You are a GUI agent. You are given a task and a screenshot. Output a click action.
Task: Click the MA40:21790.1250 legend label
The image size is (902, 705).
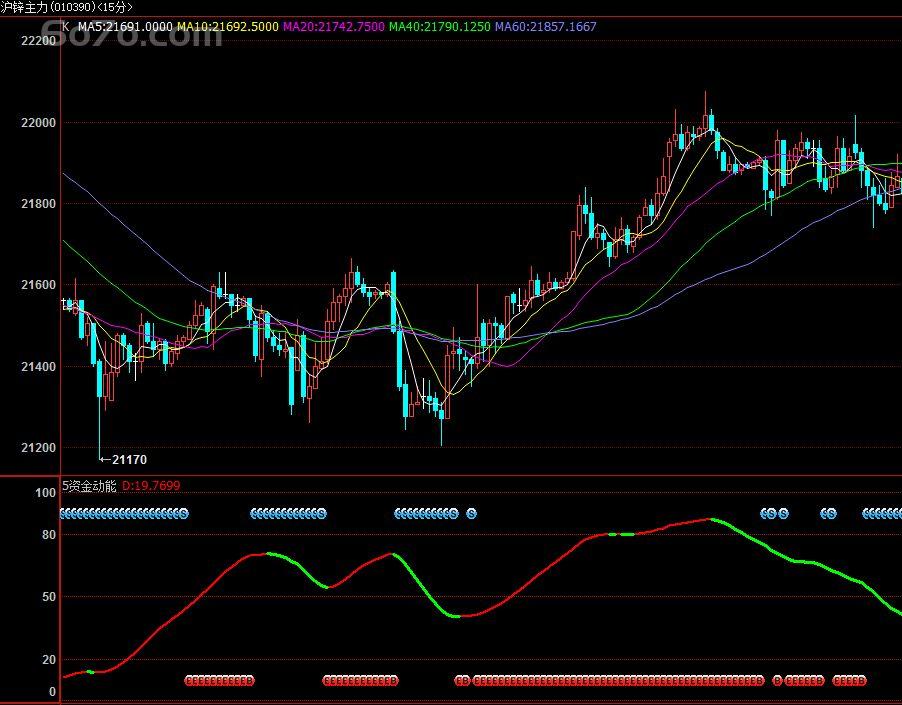(x=440, y=26)
